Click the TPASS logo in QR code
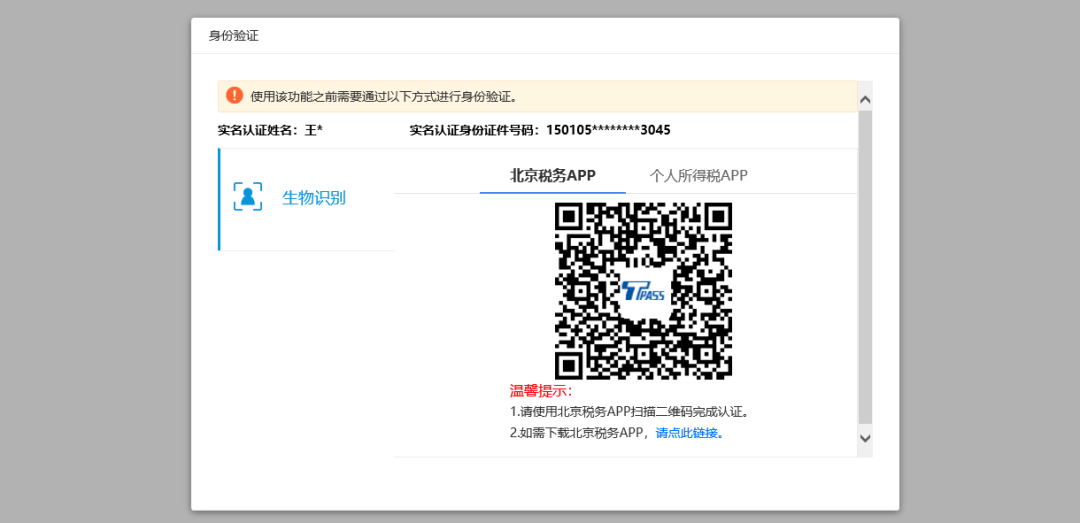Viewport: 1080px width, 523px height. [643, 292]
